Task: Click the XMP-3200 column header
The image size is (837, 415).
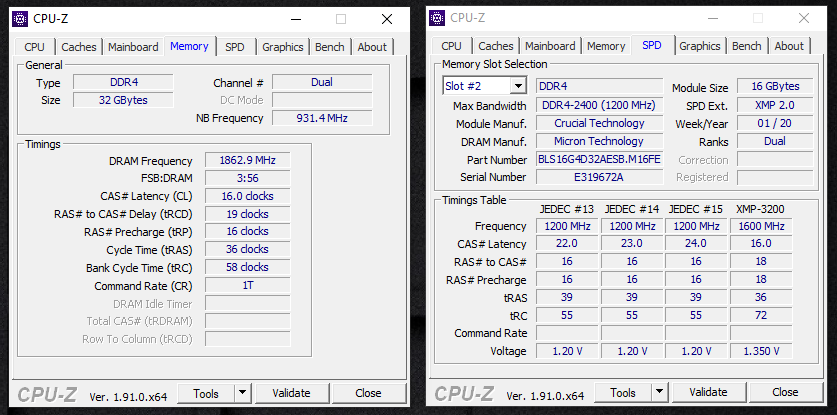Action: tap(760, 209)
